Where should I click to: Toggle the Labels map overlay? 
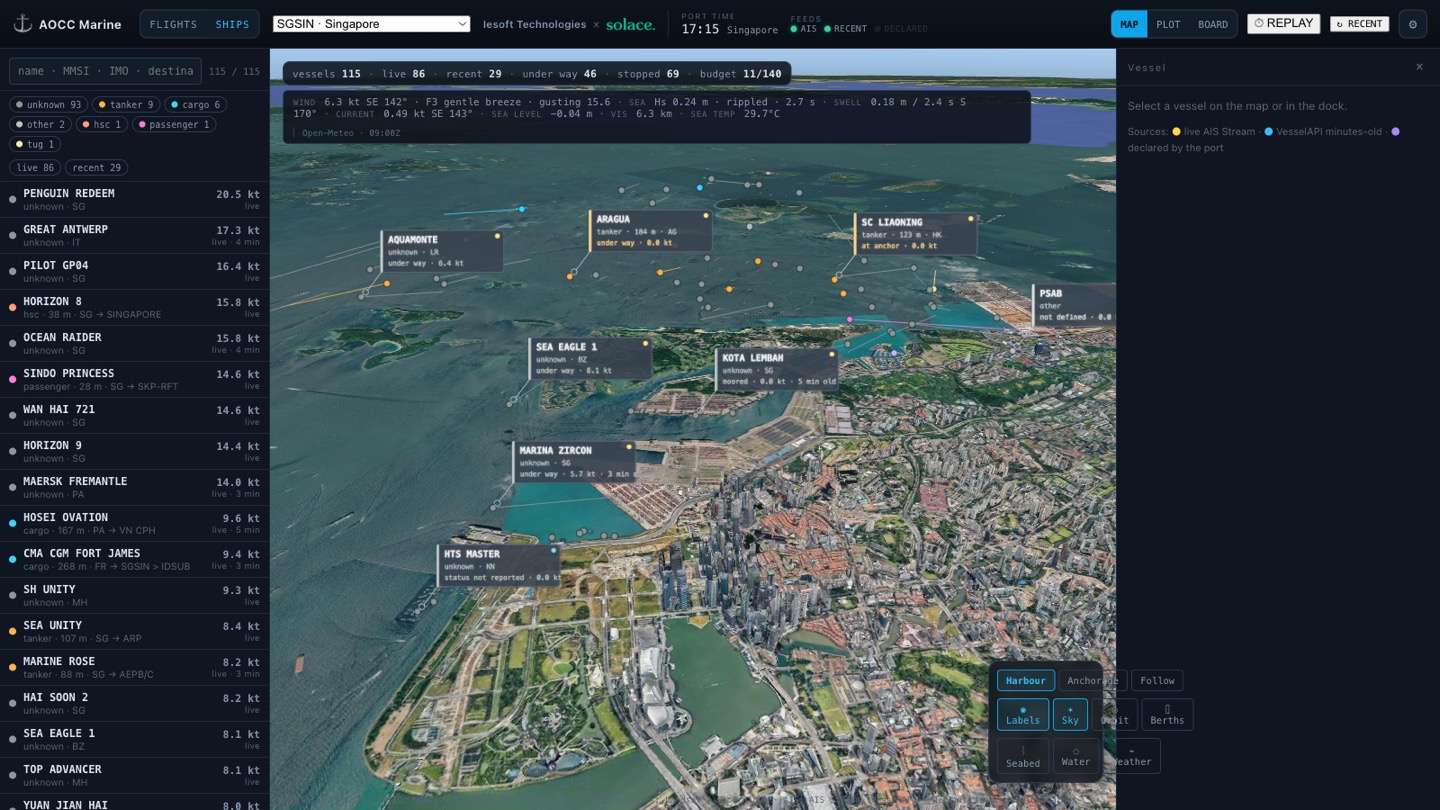[1022, 714]
